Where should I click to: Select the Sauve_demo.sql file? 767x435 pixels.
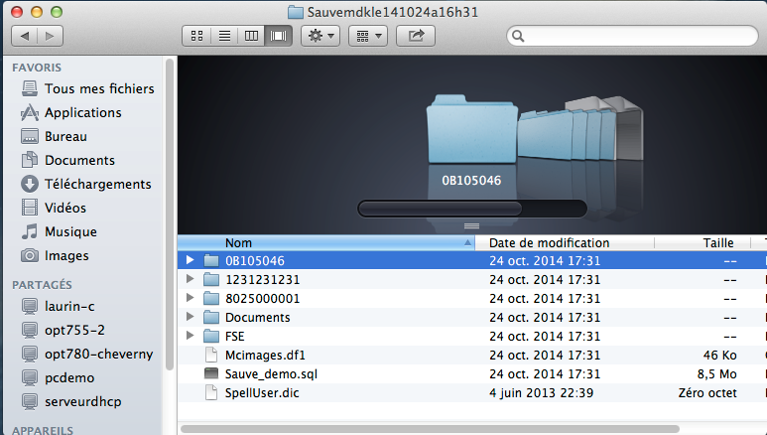point(257,374)
